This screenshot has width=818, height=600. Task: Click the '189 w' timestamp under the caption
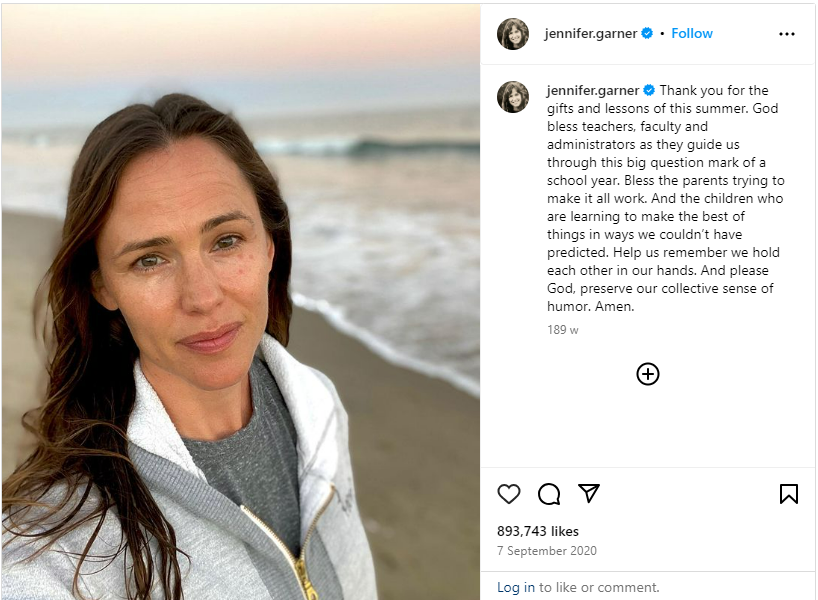[x=563, y=330]
